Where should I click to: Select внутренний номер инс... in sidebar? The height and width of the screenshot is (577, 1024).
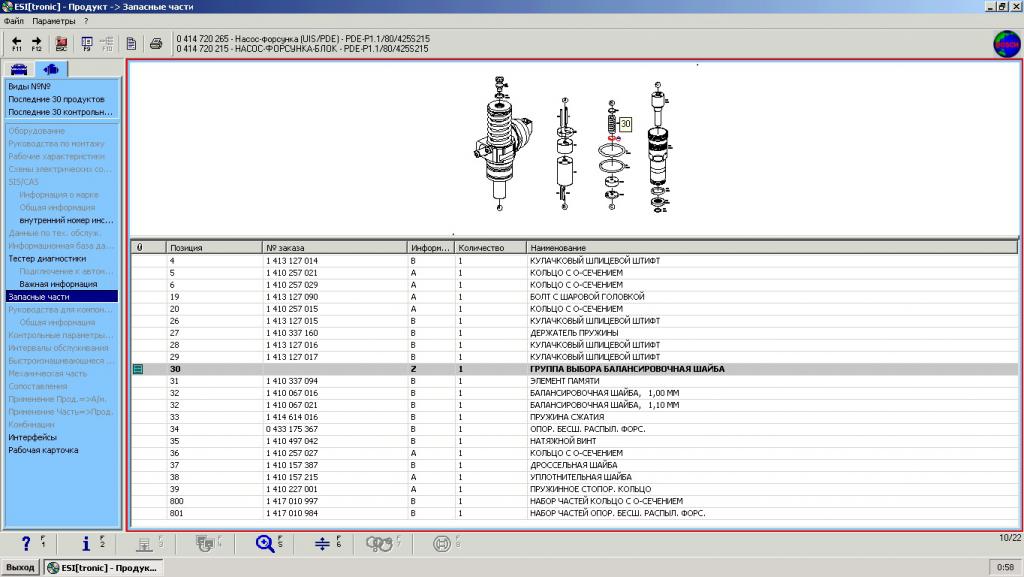coord(66,221)
